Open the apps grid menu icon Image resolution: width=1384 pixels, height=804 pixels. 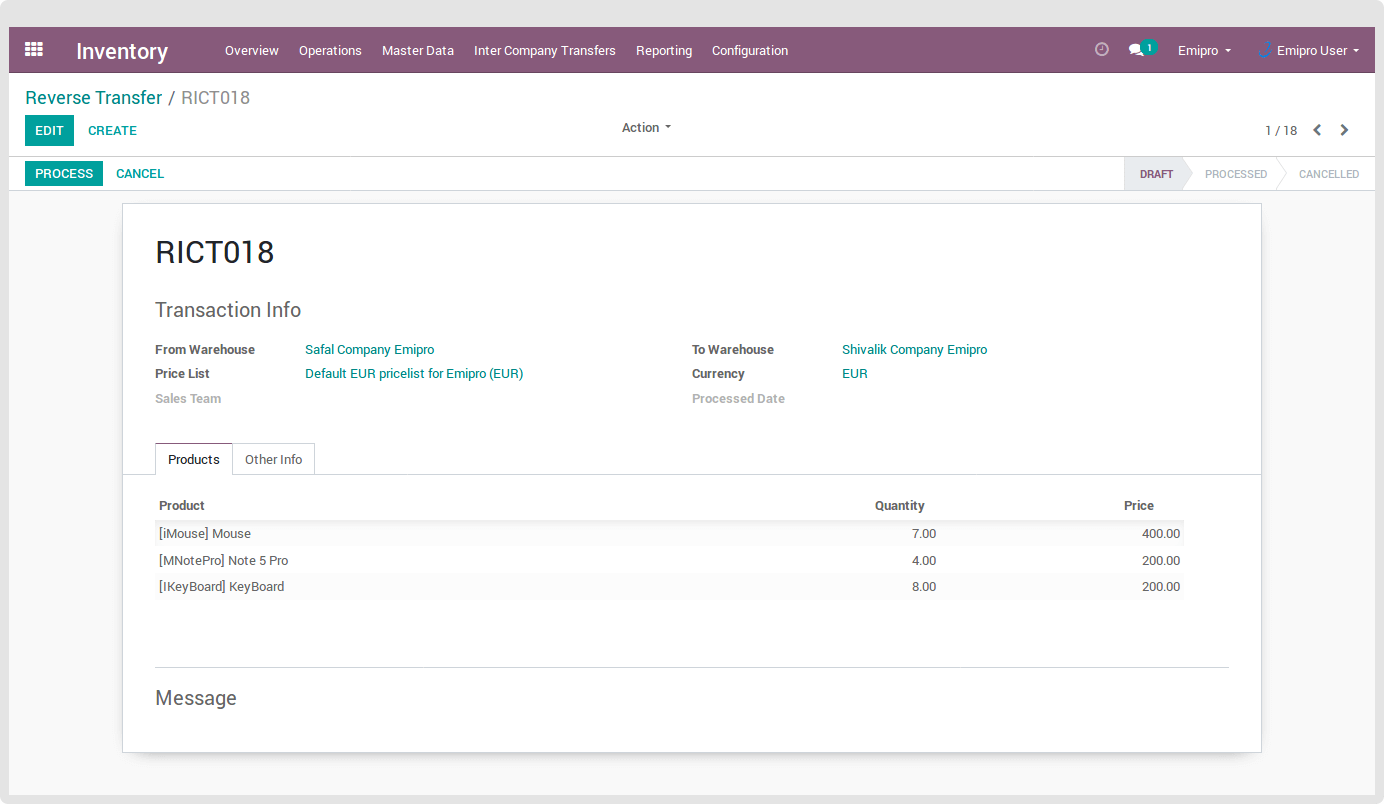[34, 50]
